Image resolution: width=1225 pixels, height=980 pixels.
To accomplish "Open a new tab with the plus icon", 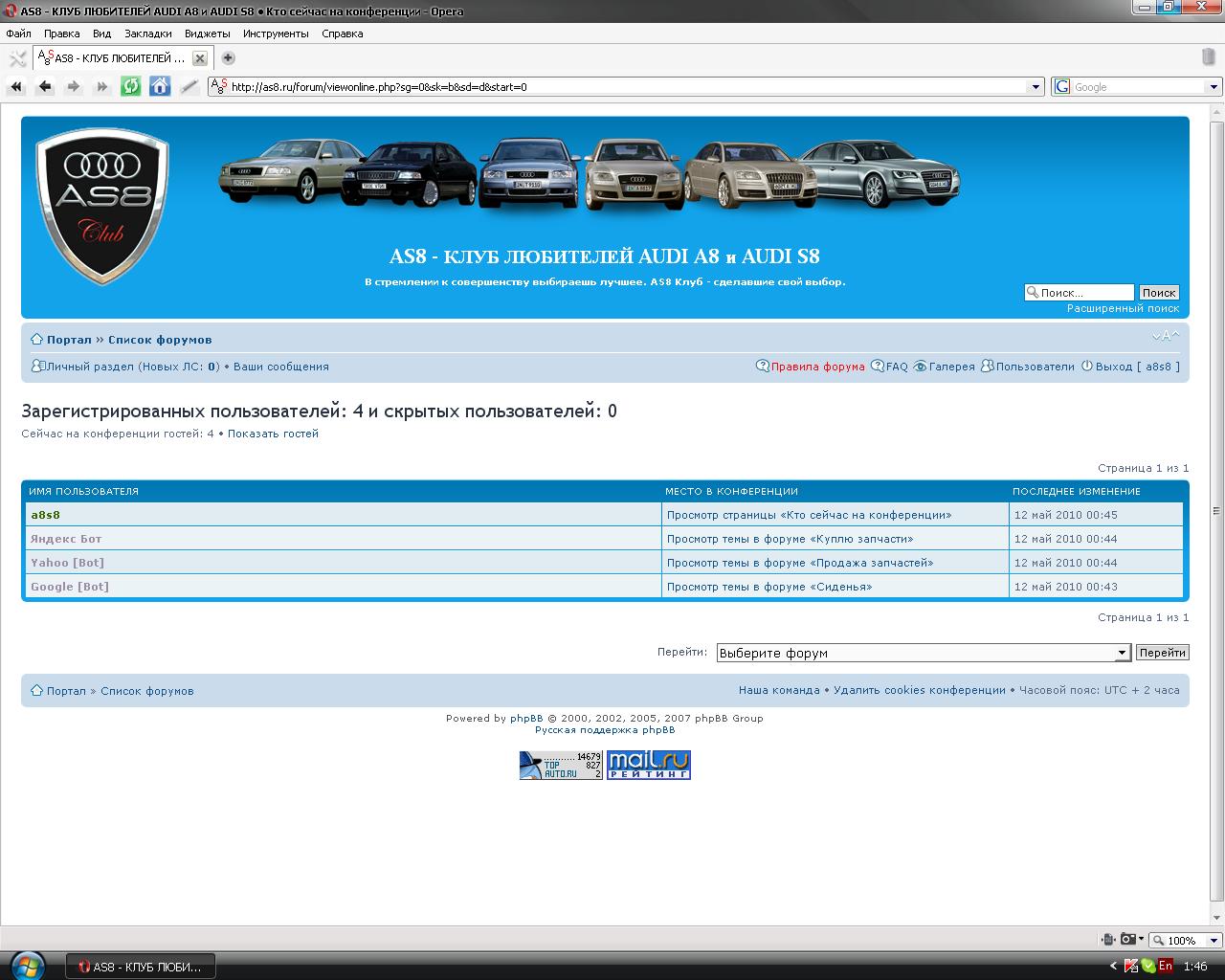I will click(228, 58).
